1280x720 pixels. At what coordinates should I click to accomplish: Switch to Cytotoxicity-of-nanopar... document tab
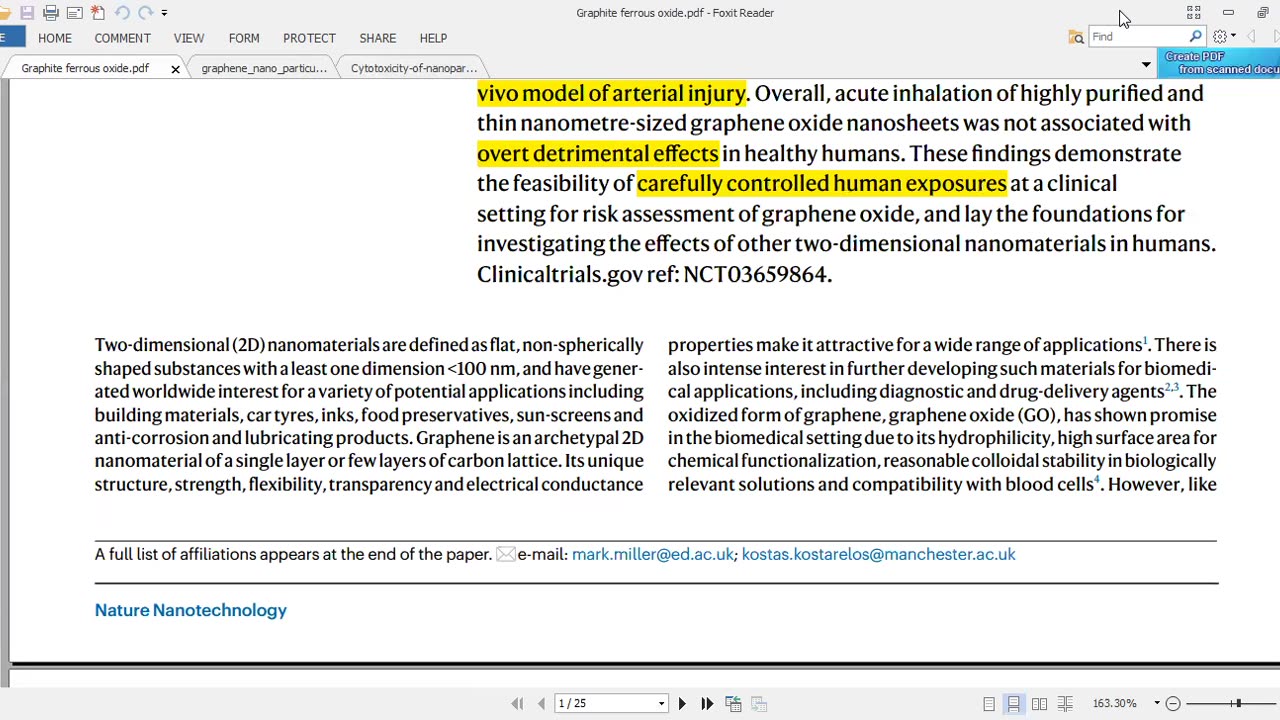(414, 68)
